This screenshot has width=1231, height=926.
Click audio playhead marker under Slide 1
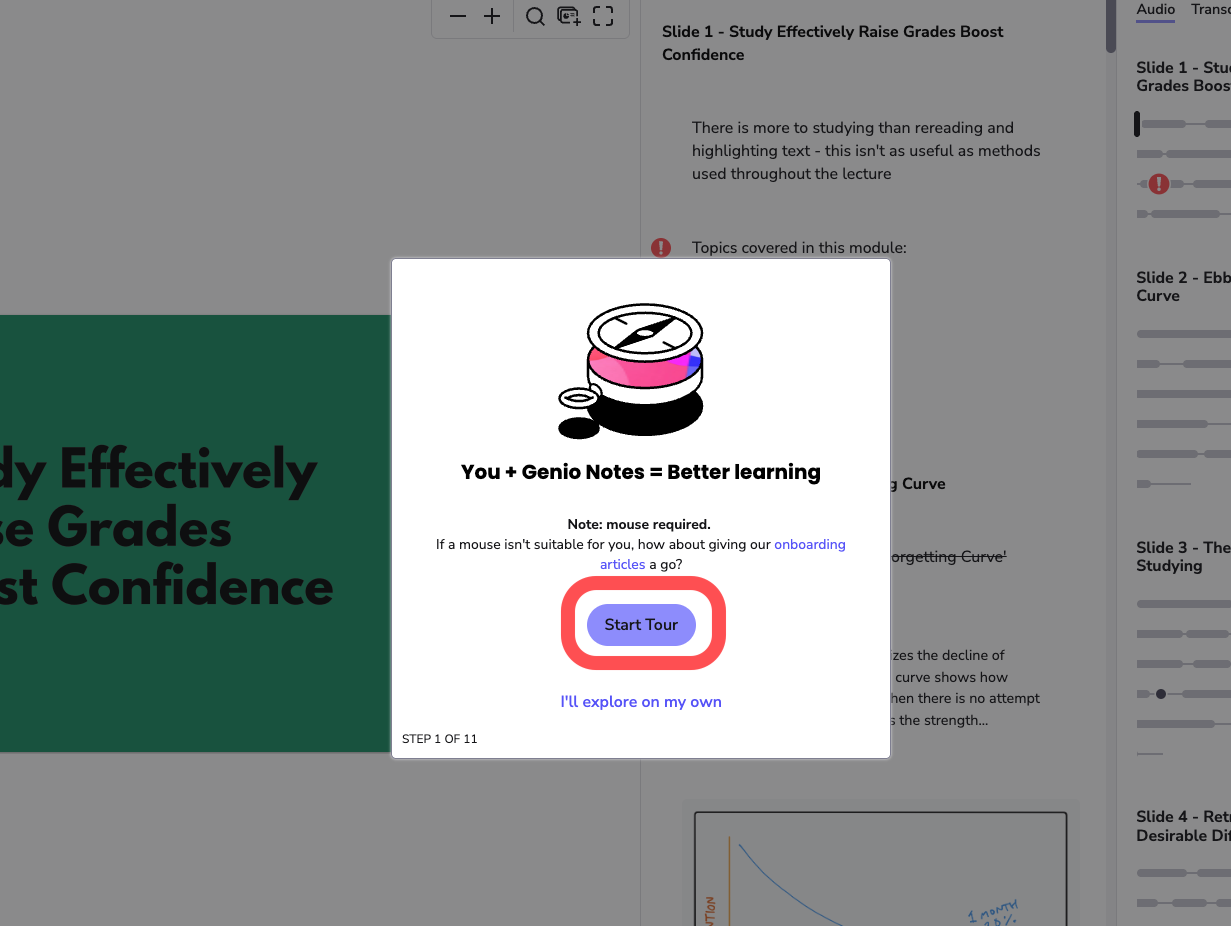(1137, 124)
